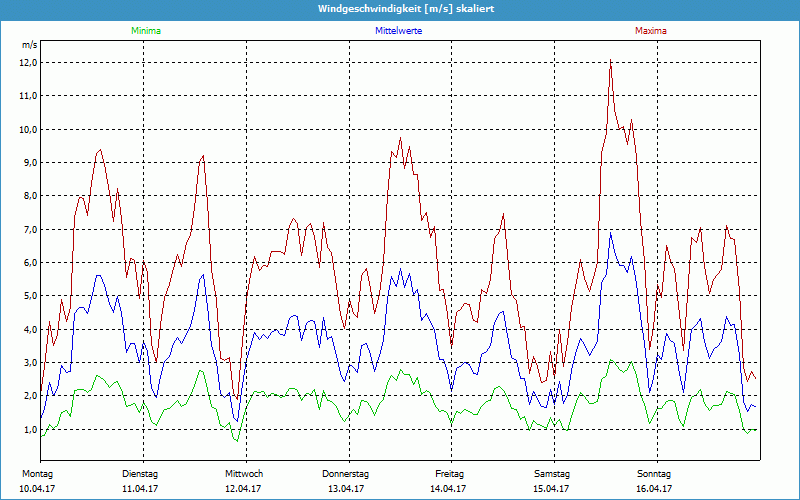Screen dimensions: 800x500
Task: Click the chart title Windgeschwindigkeit [m/s] skaliert
Action: coord(406,9)
